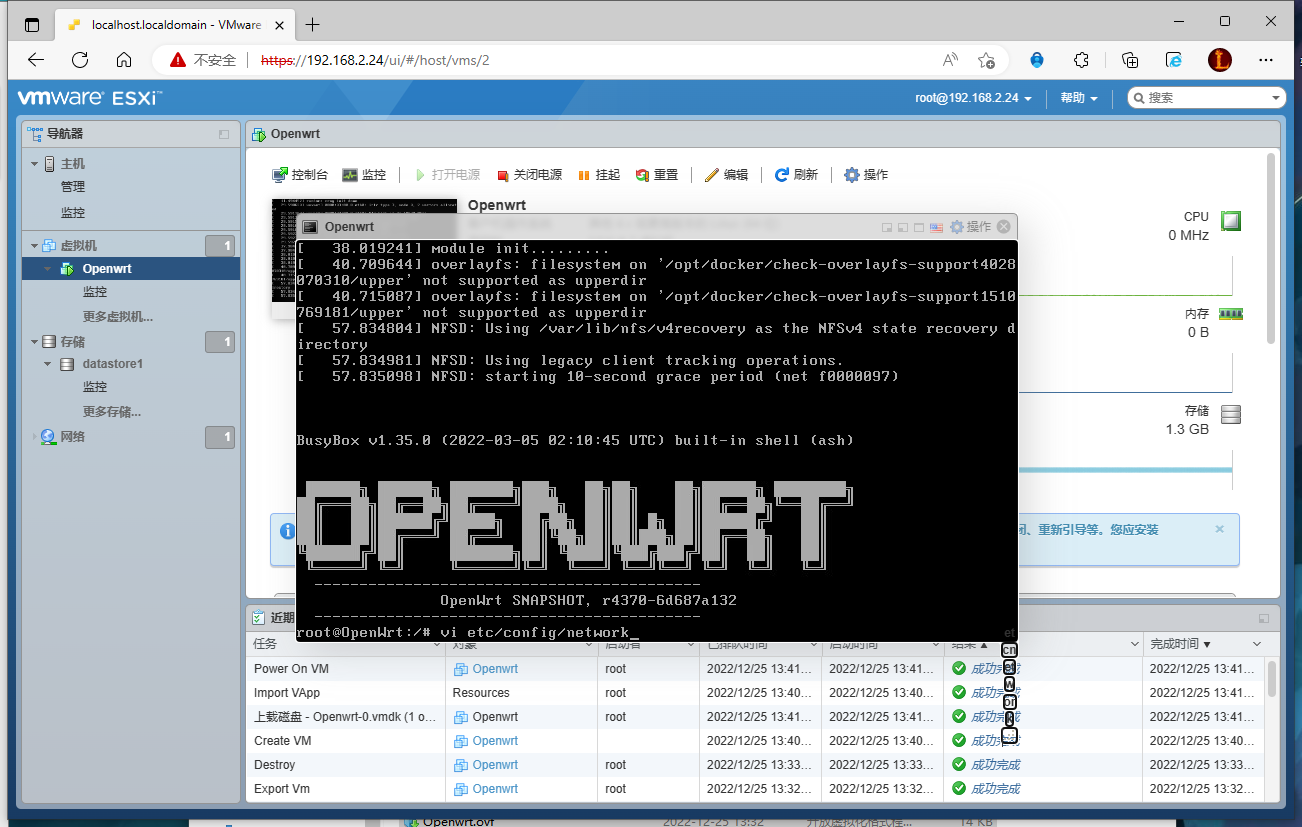
Task: Click the 重置 reset button
Action: [657, 175]
